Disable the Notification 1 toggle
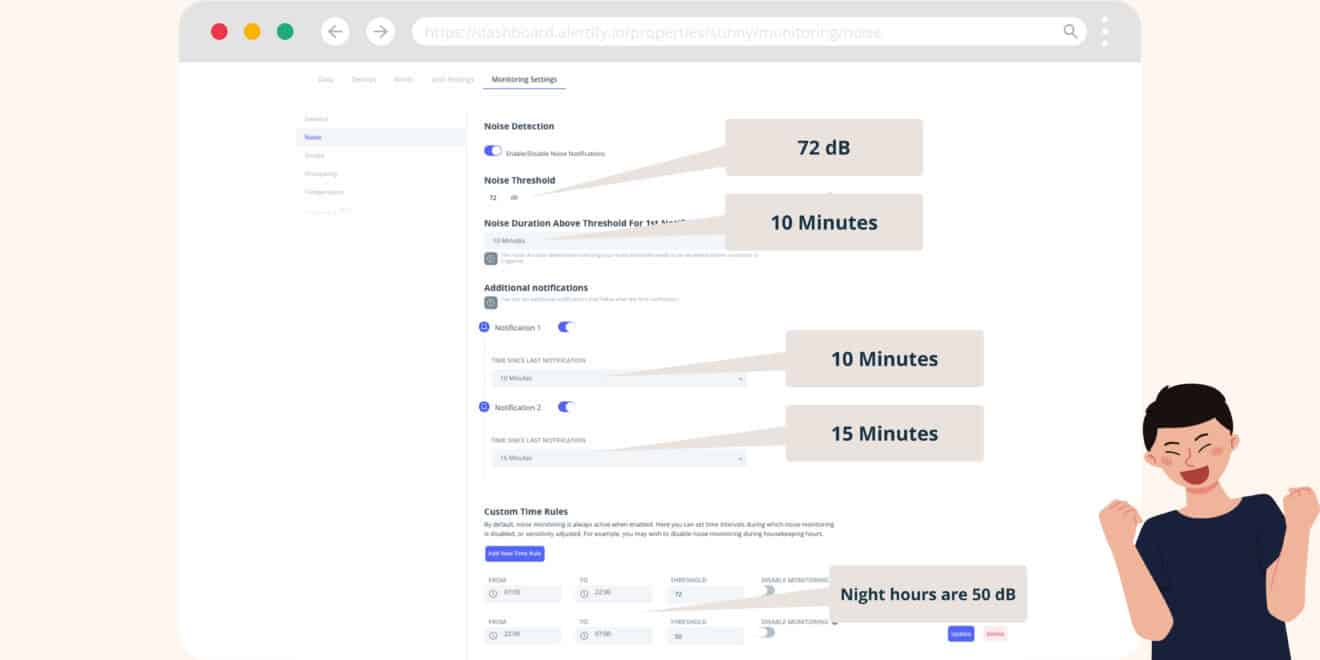Image resolution: width=1320 pixels, height=660 pixels. tap(566, 327)
